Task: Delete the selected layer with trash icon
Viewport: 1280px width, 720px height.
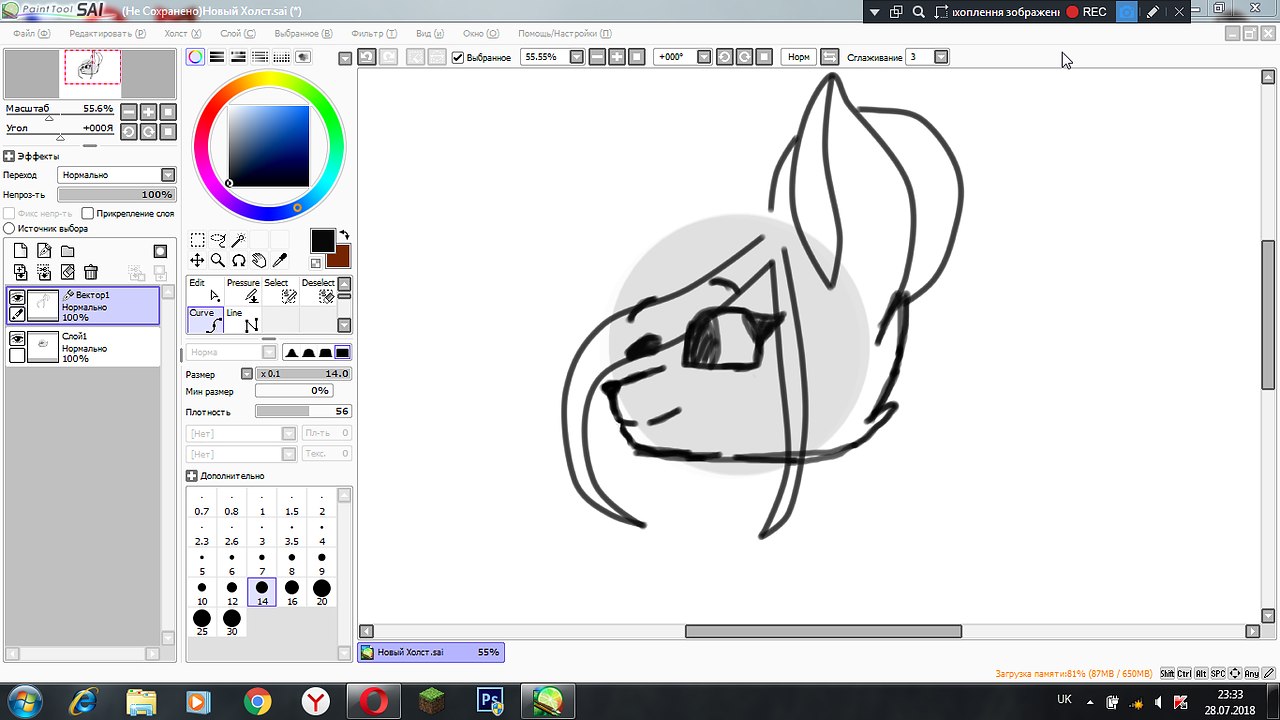Action: coord(90,272)
